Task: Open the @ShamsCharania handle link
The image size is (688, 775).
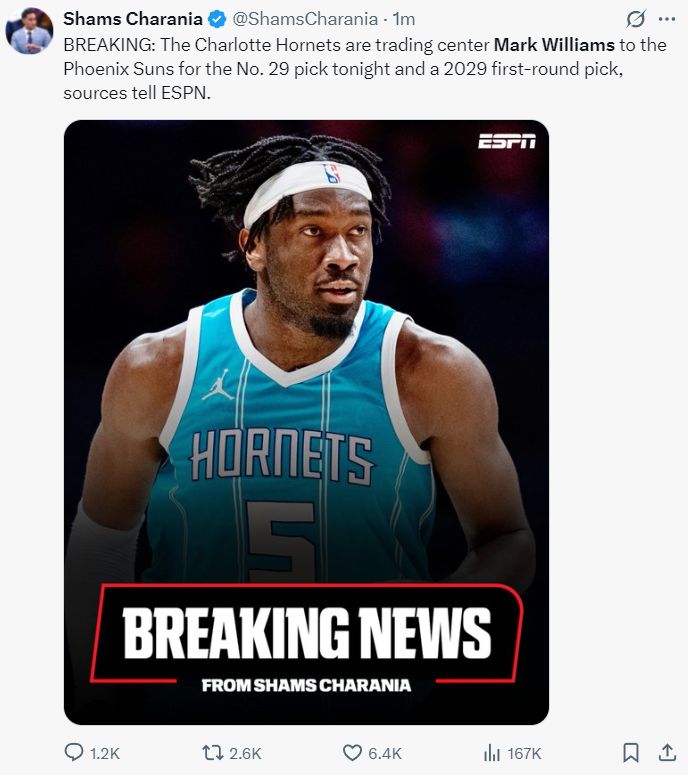Action: tap(305, 19)
